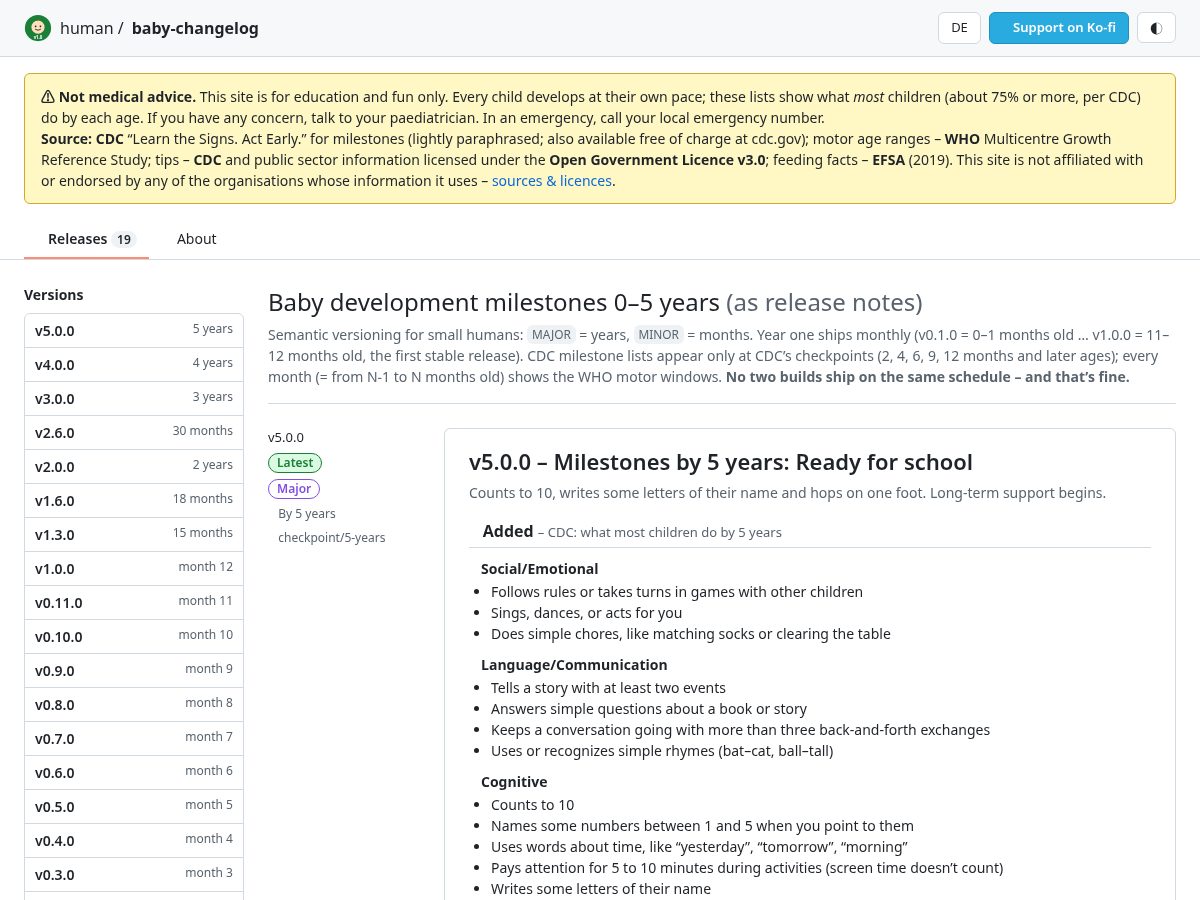Go to version v0.7.0 (month 7)

click(134, 738)
